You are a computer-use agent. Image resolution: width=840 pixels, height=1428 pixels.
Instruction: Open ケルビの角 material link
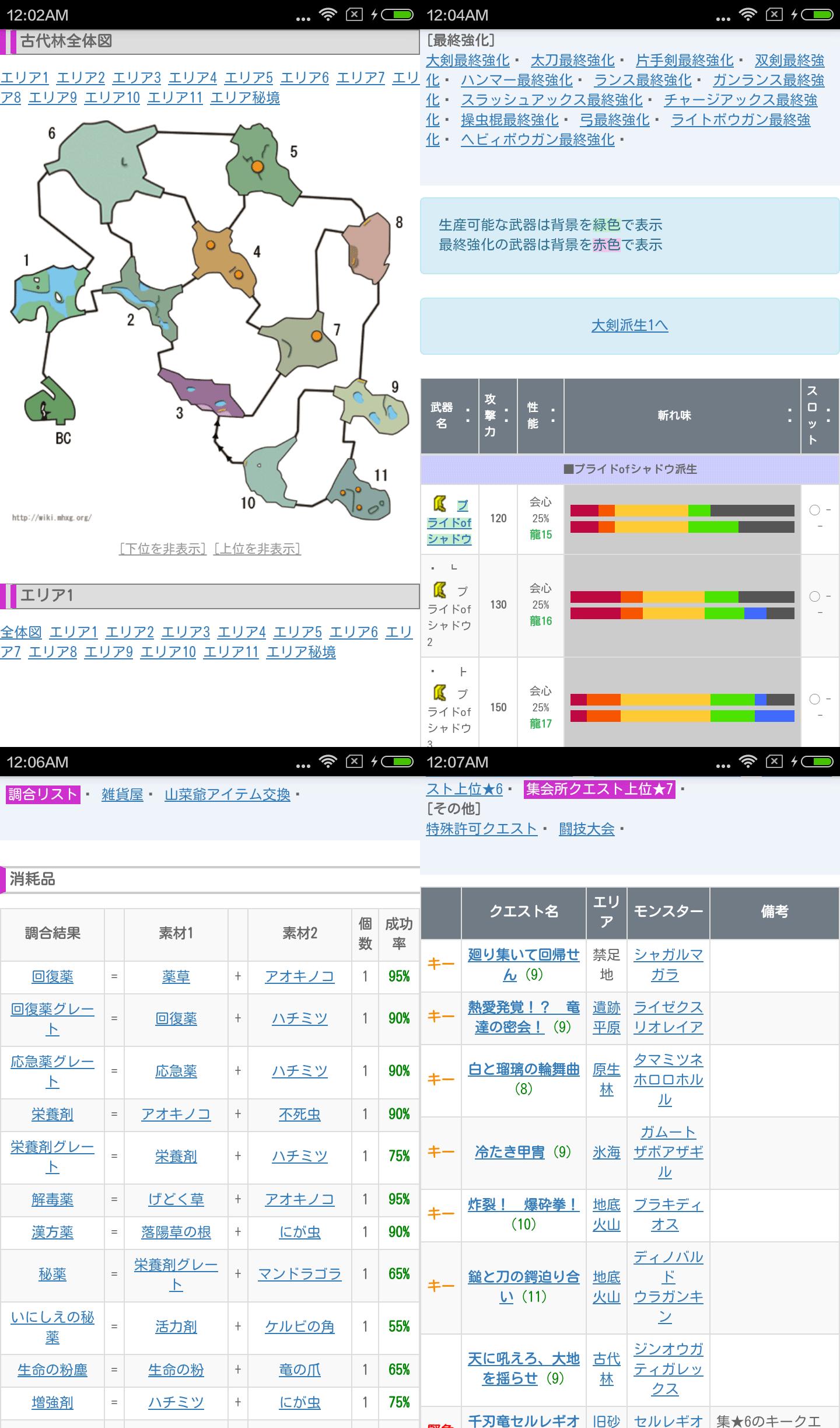299,1326
